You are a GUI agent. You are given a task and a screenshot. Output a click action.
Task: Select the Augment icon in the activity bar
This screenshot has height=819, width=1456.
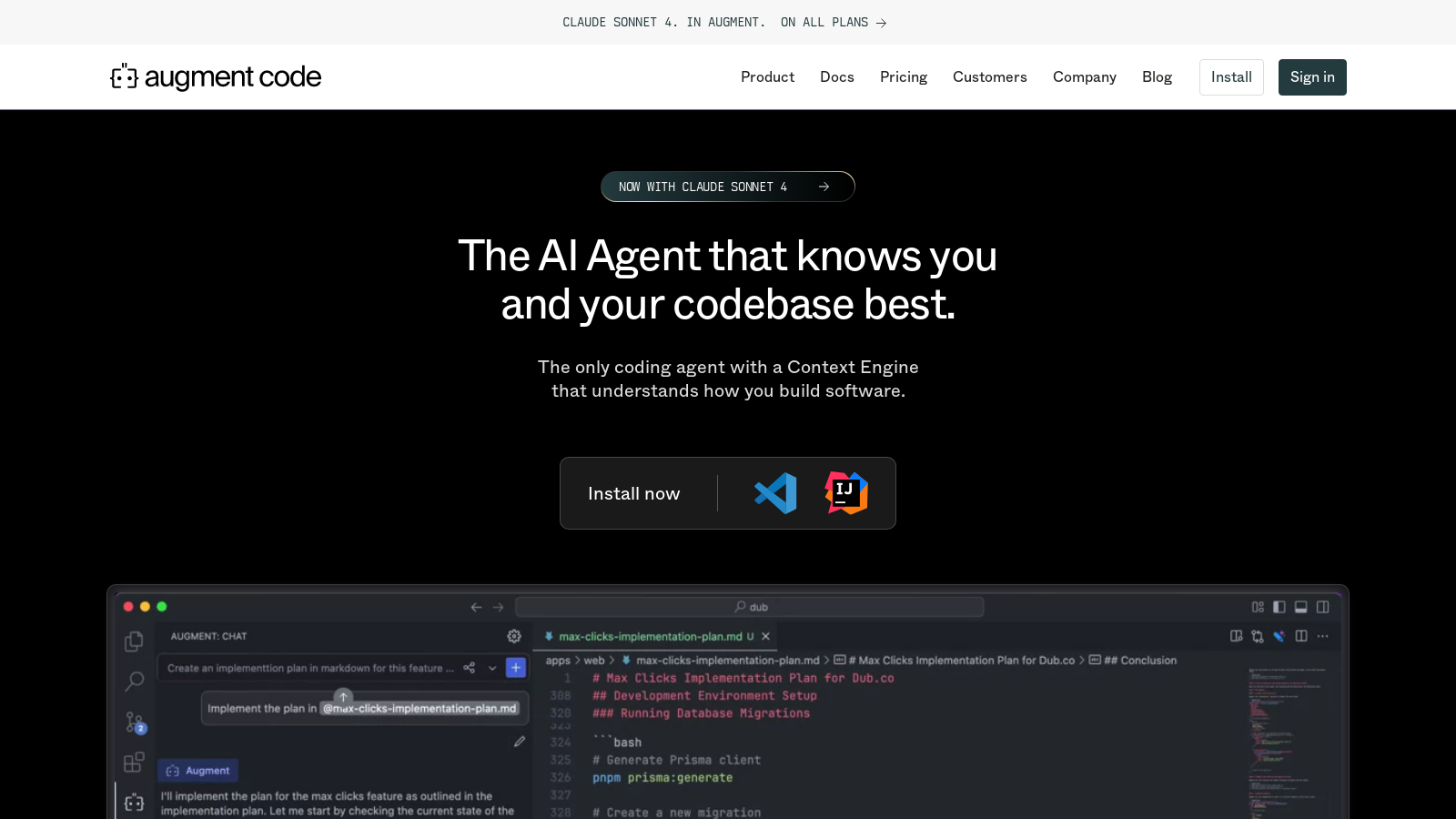tap(134, 803)
